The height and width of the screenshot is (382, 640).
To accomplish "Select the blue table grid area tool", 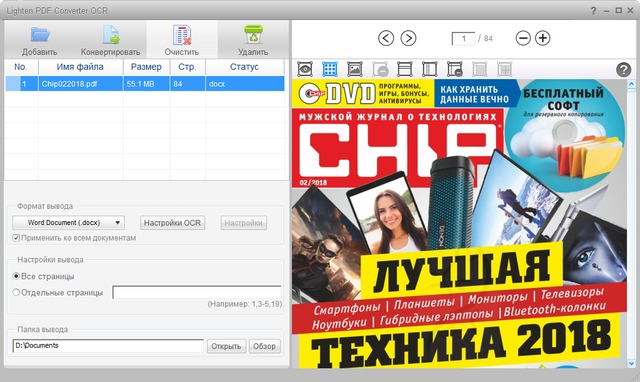I will point(330,69).
